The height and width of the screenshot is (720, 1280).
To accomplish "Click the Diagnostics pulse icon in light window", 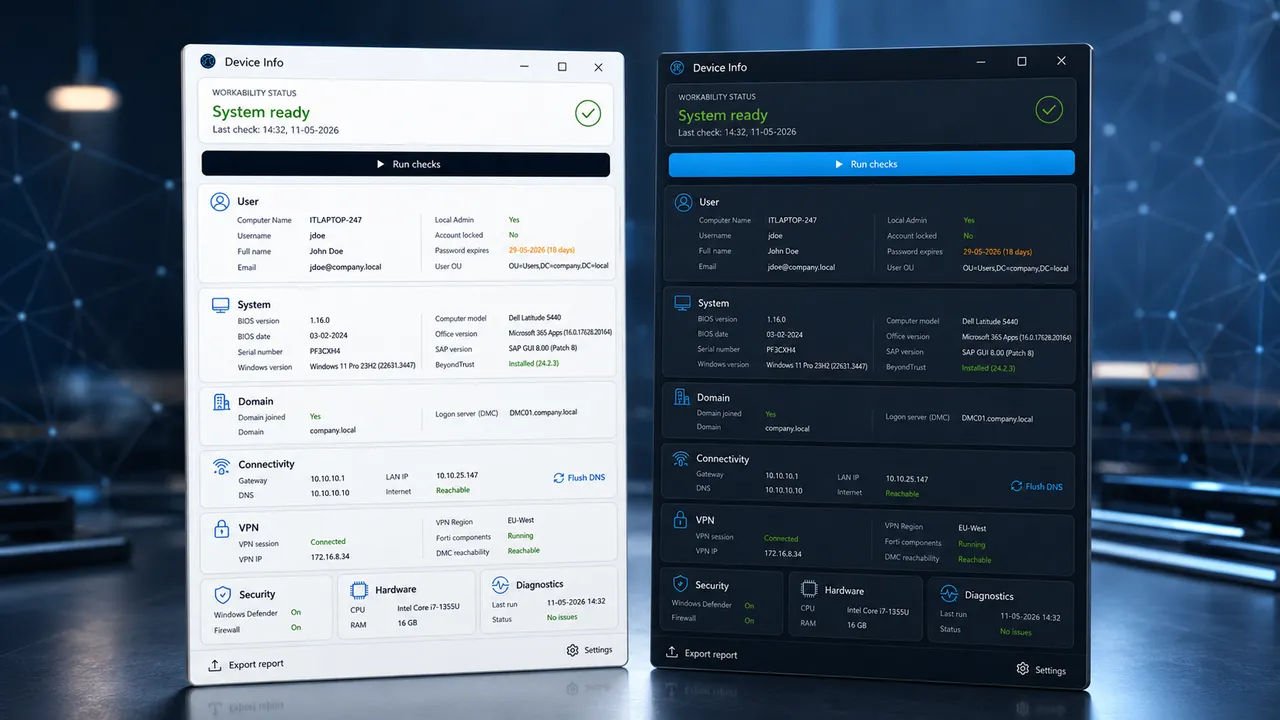I will pos(500,584).
